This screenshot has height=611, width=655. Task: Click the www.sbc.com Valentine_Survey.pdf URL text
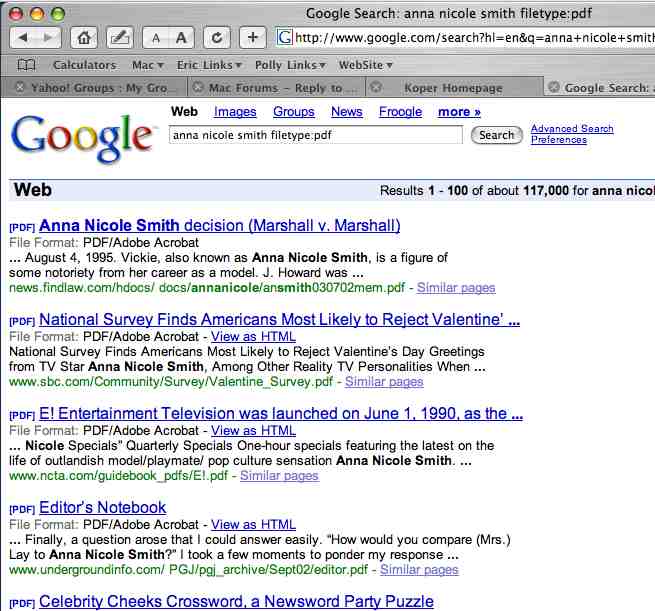171,381
